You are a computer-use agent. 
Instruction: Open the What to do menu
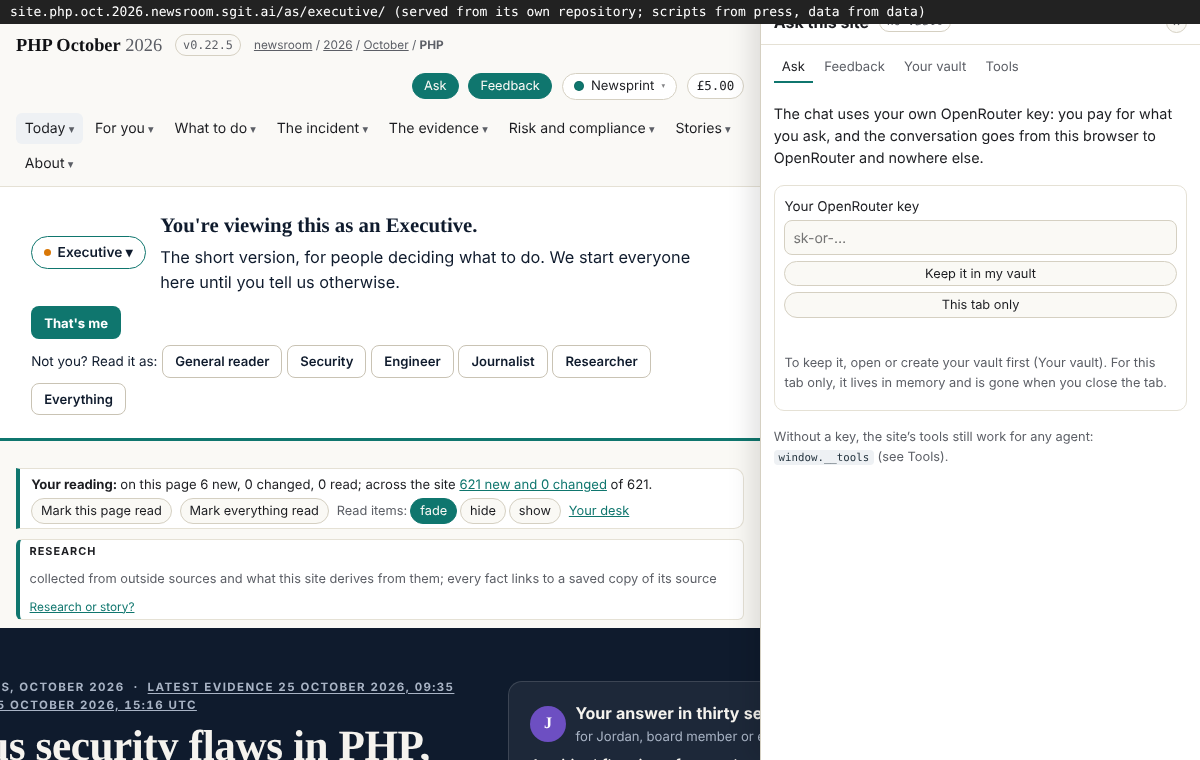pyautogui.click(x=215, y=128)
